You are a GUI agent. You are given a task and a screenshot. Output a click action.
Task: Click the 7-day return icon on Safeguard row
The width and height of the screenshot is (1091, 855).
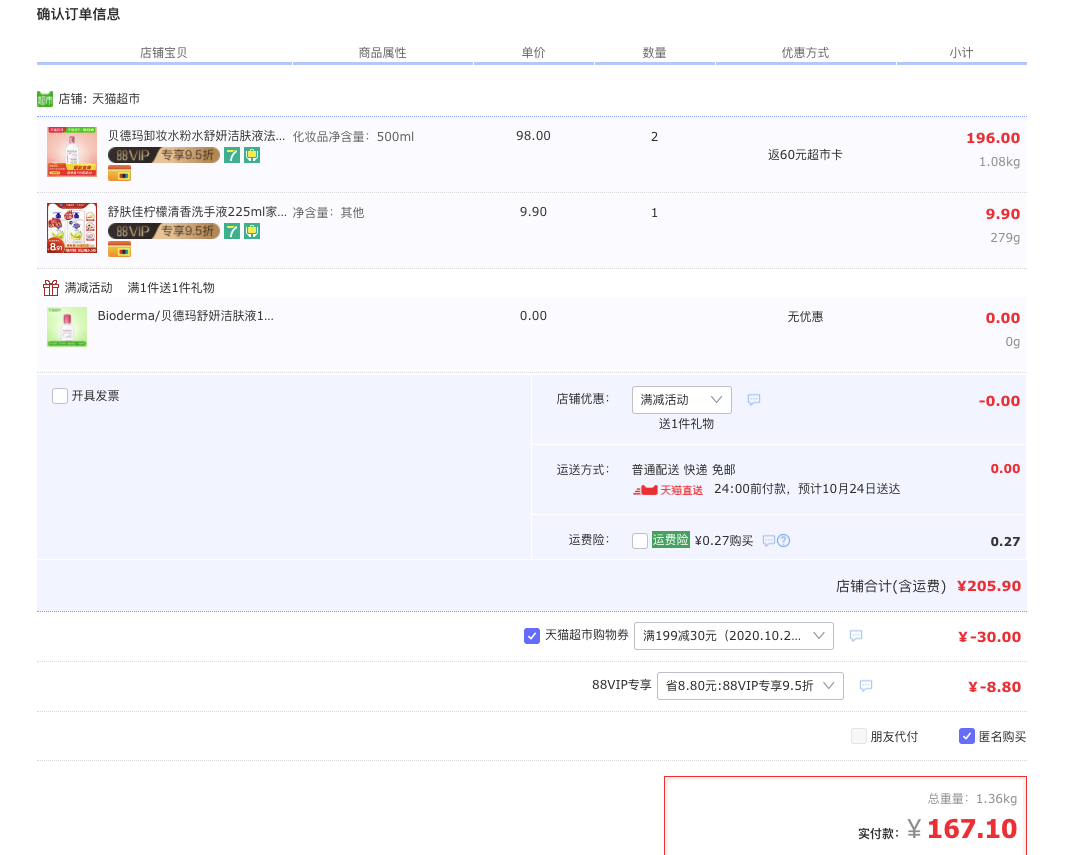pyautogui.click(x=232, y=231)
